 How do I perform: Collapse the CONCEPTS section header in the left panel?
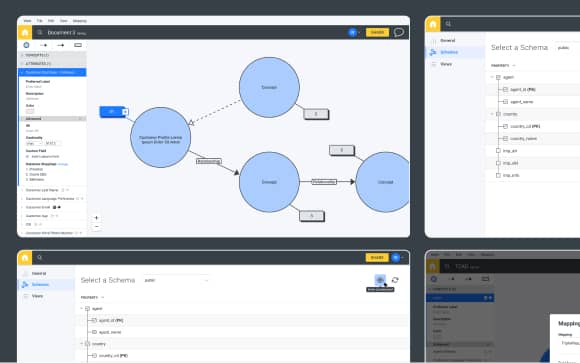pos(53,55)
